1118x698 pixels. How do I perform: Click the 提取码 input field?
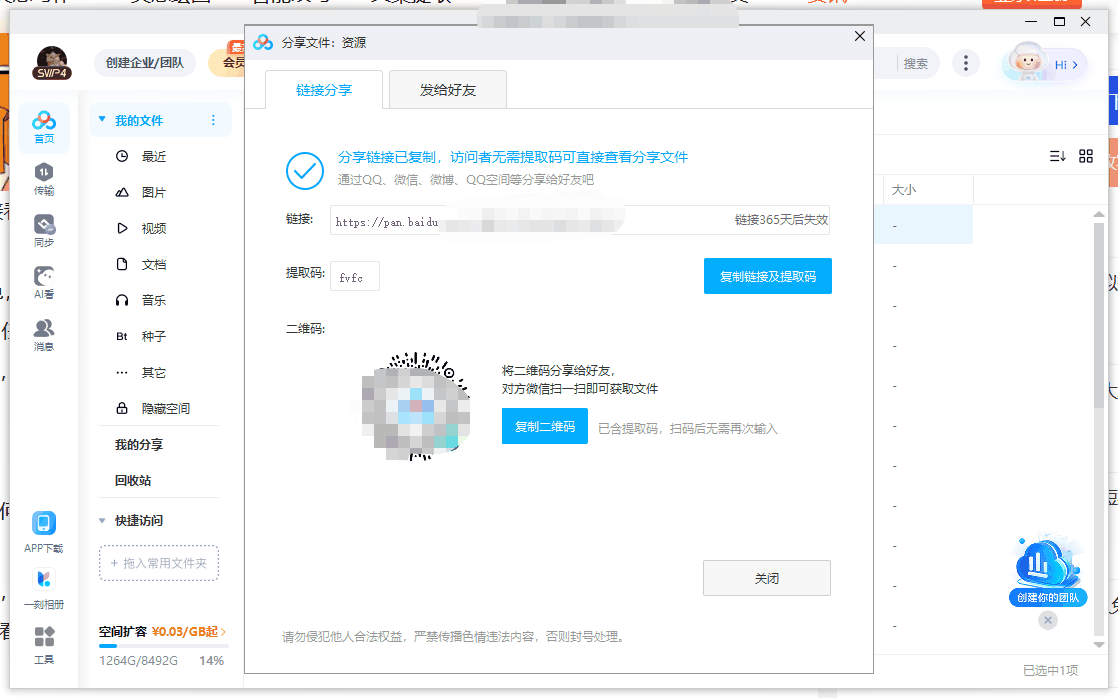[x=354, y=276]
